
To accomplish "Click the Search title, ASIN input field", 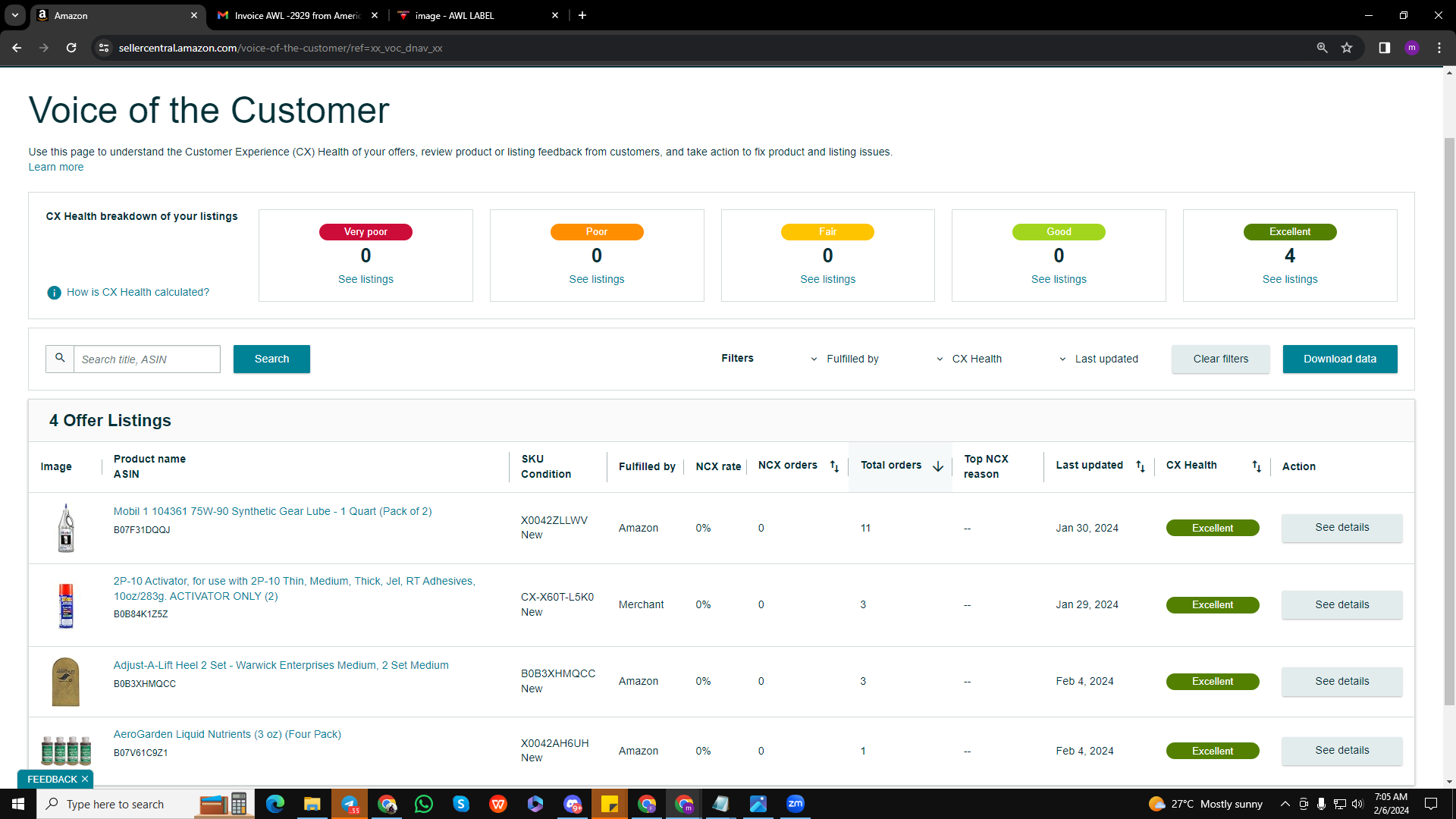I will (147, 359).
